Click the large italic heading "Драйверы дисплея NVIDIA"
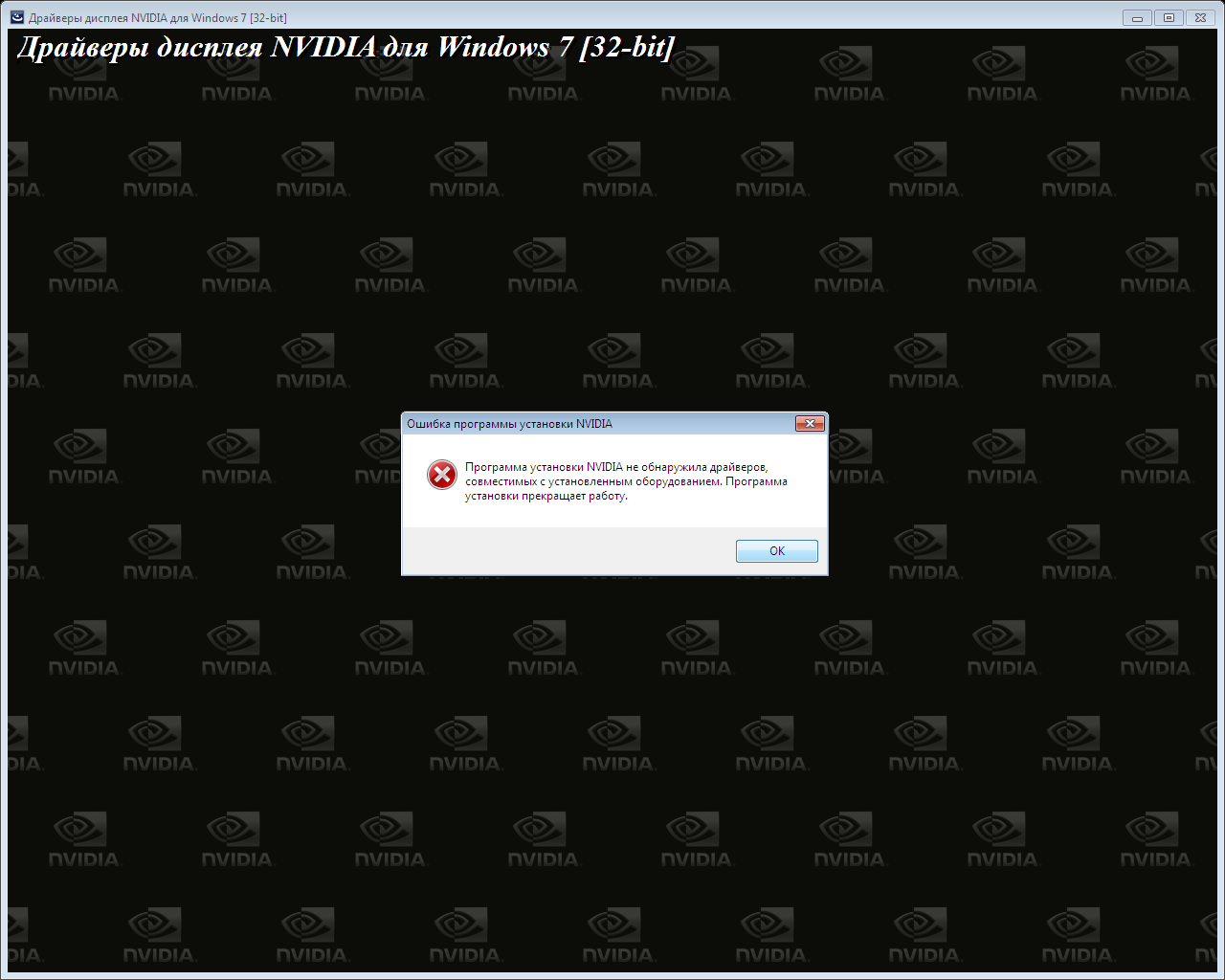The width and height of the screenshot is (1225, 980). (x=346, y=47)
